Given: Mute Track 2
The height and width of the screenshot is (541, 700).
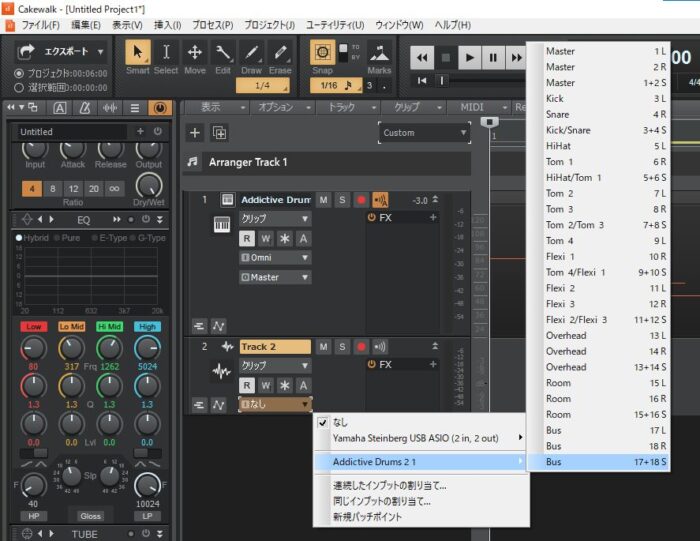Looking at the screenshot, I should tap(324, 347).
